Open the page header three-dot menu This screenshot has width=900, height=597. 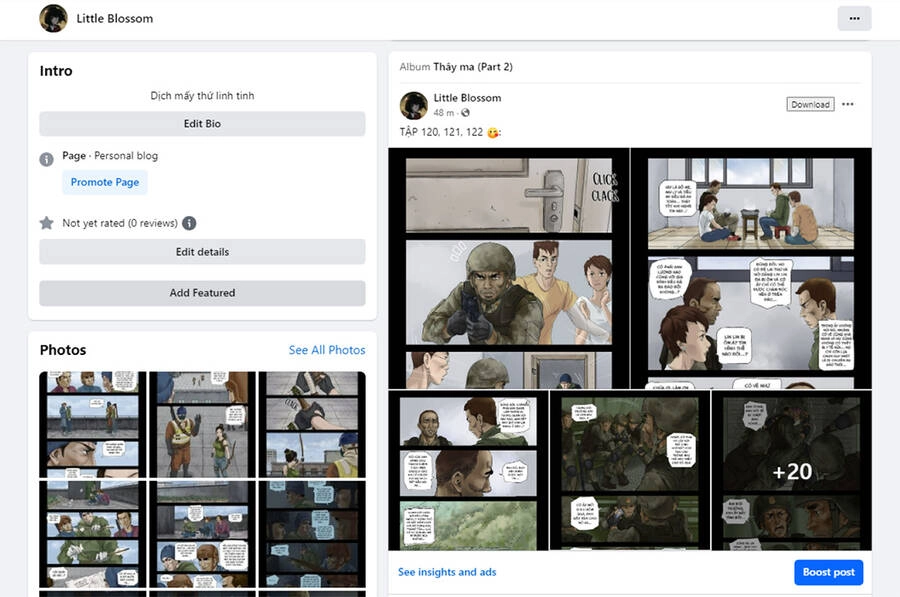(x=853, y=18)
